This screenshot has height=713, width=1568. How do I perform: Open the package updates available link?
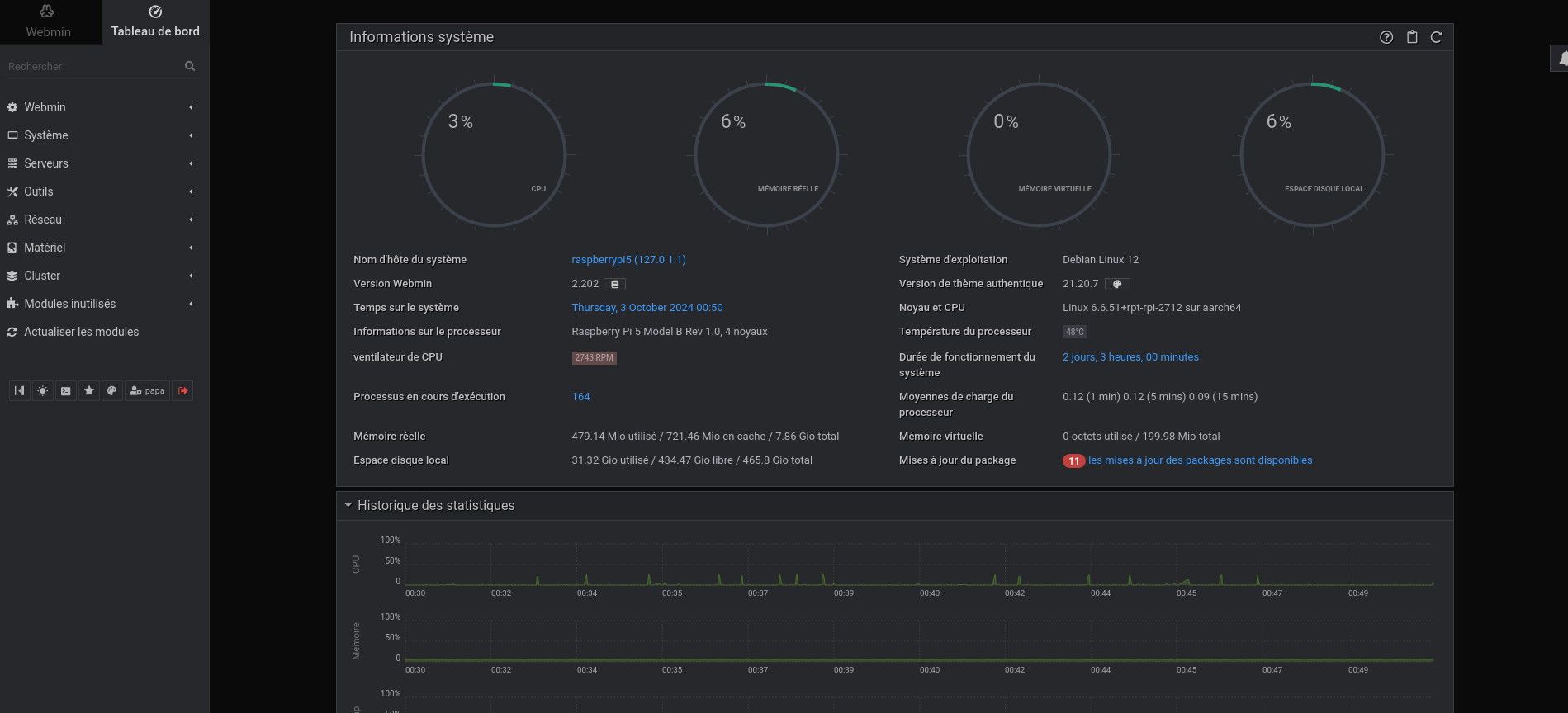[1199, 460]
